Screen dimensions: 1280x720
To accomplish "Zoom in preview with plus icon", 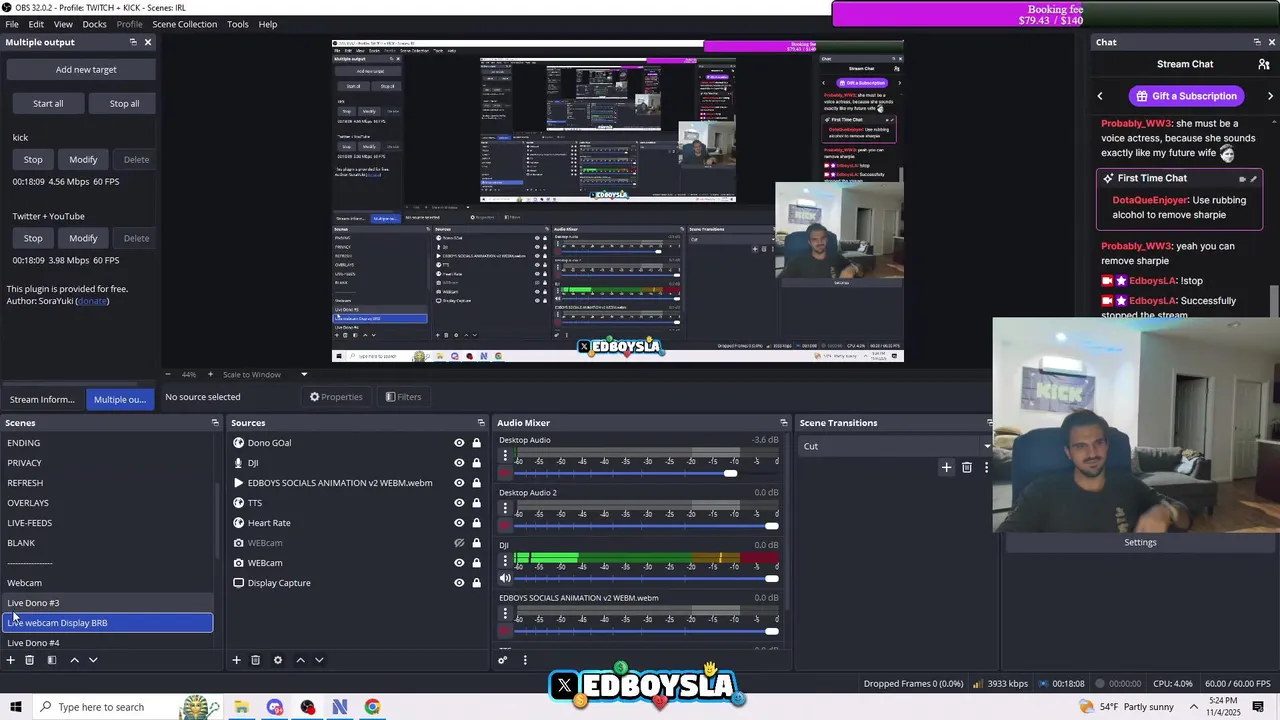I will (210, 374).
